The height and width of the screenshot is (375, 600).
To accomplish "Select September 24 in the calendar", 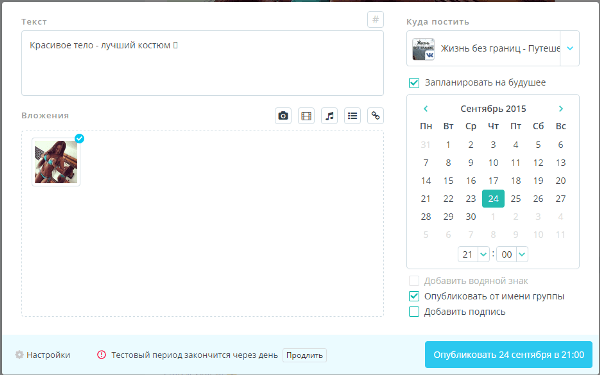I will pos(493,199).
